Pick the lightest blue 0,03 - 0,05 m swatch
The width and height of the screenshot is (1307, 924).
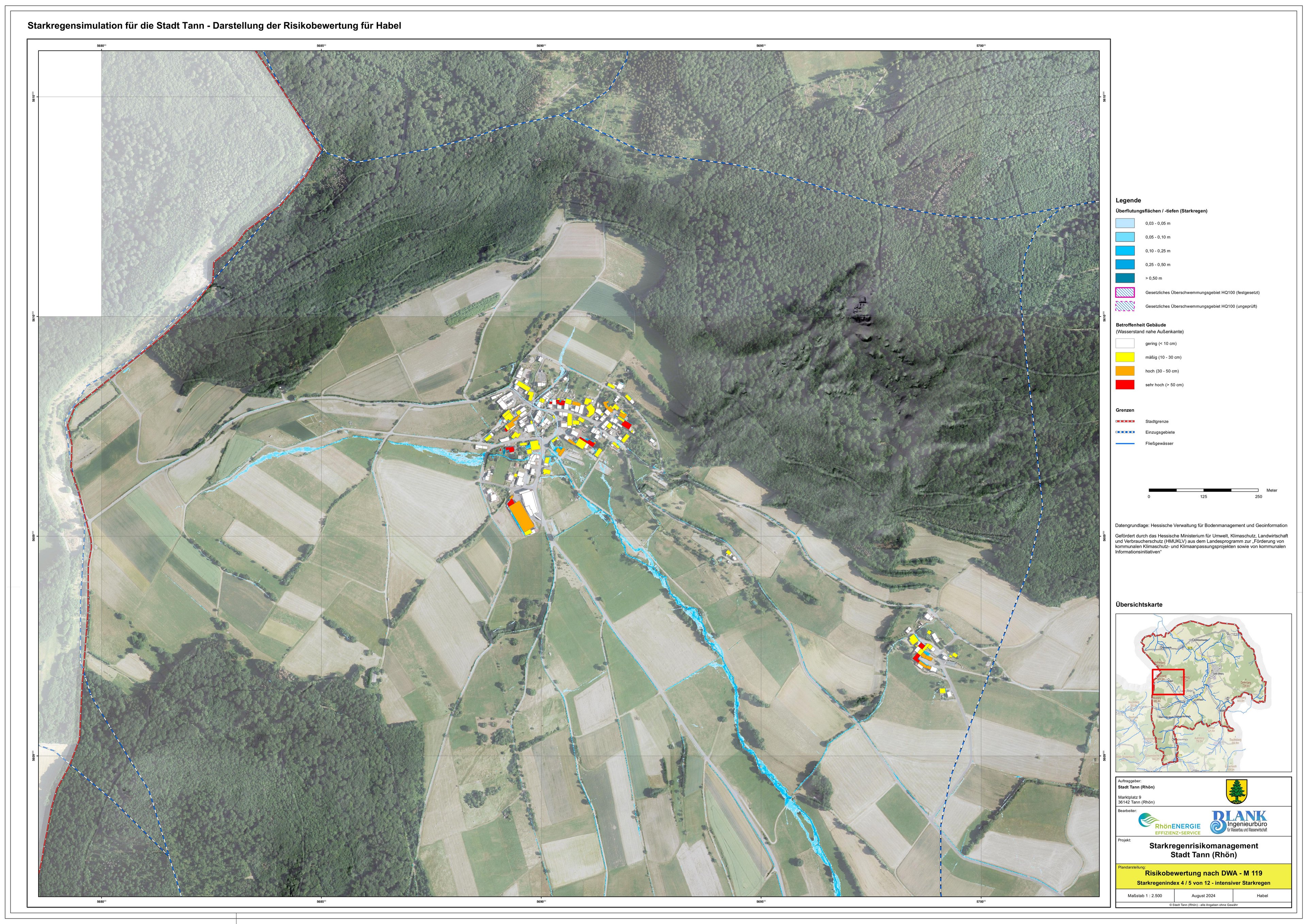[1125, 224]
